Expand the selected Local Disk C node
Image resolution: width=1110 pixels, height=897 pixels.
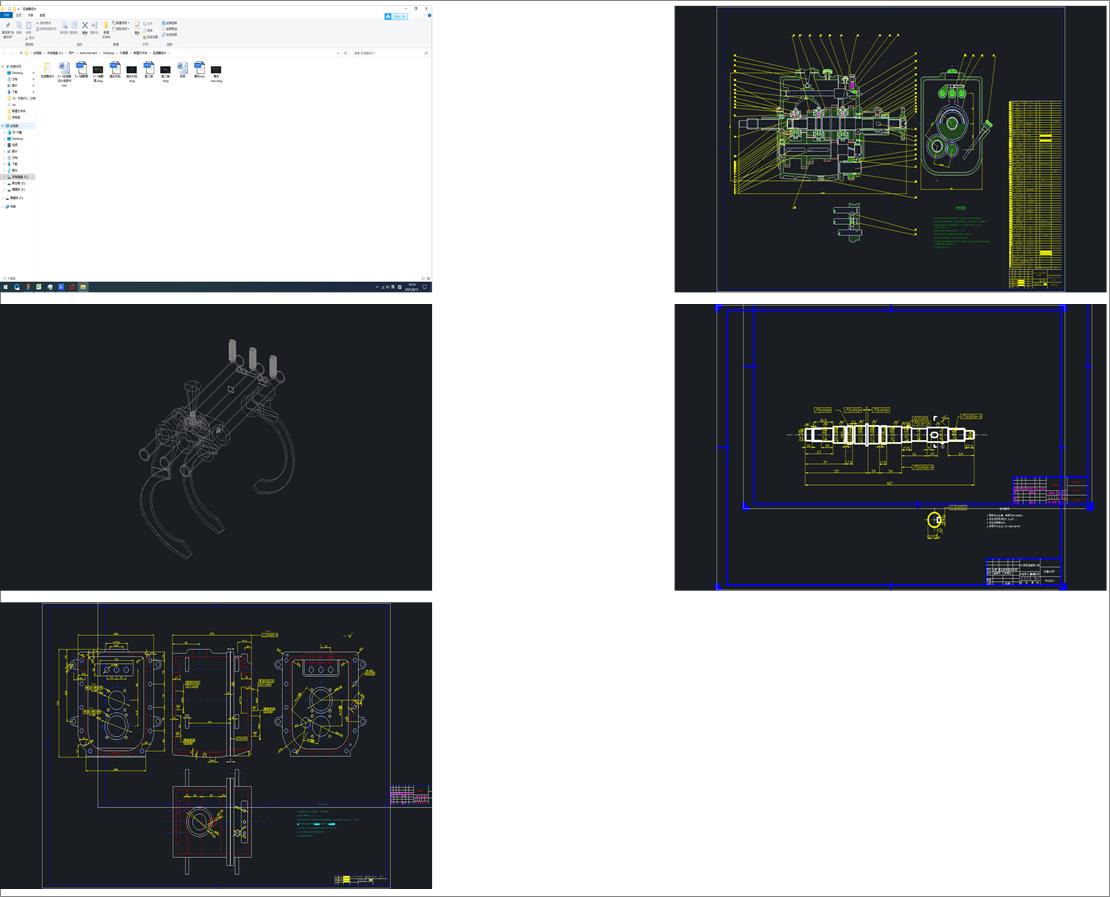[4, 177]
